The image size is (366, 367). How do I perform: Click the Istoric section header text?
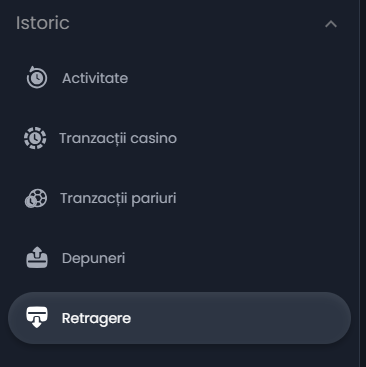(x=43, y=23)
